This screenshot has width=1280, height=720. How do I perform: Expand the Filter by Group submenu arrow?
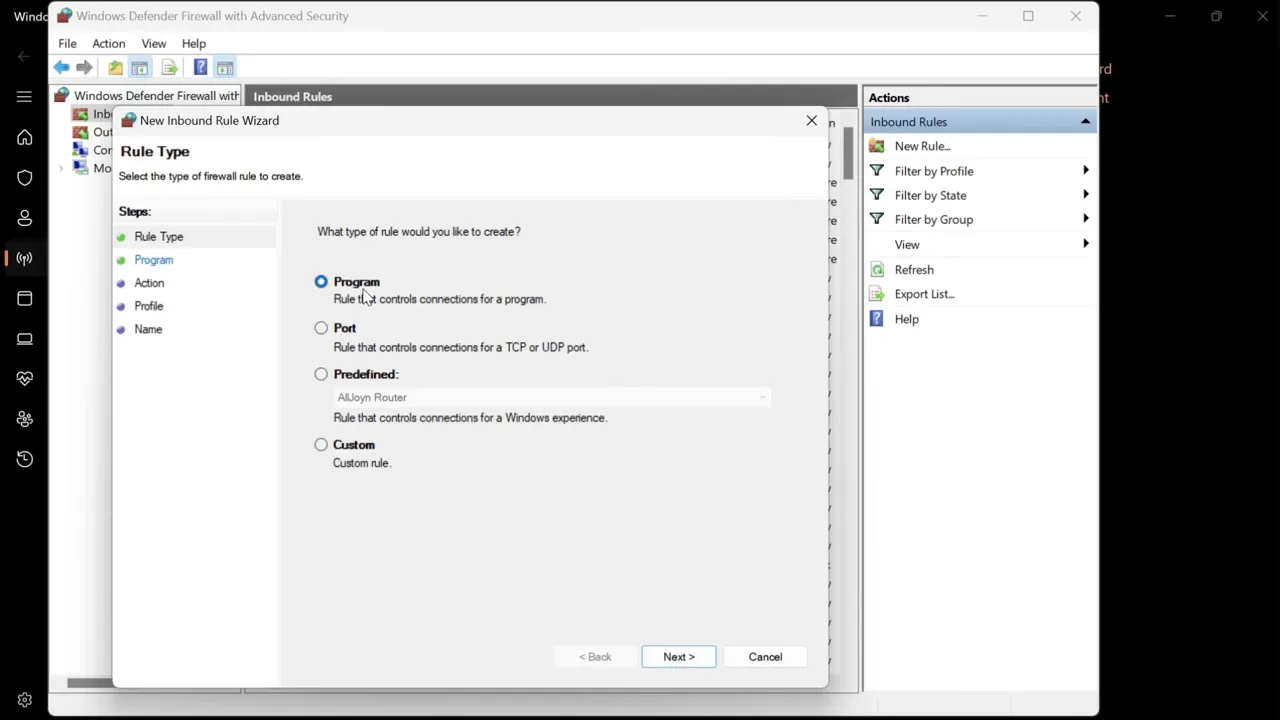tap(1086, 219)
